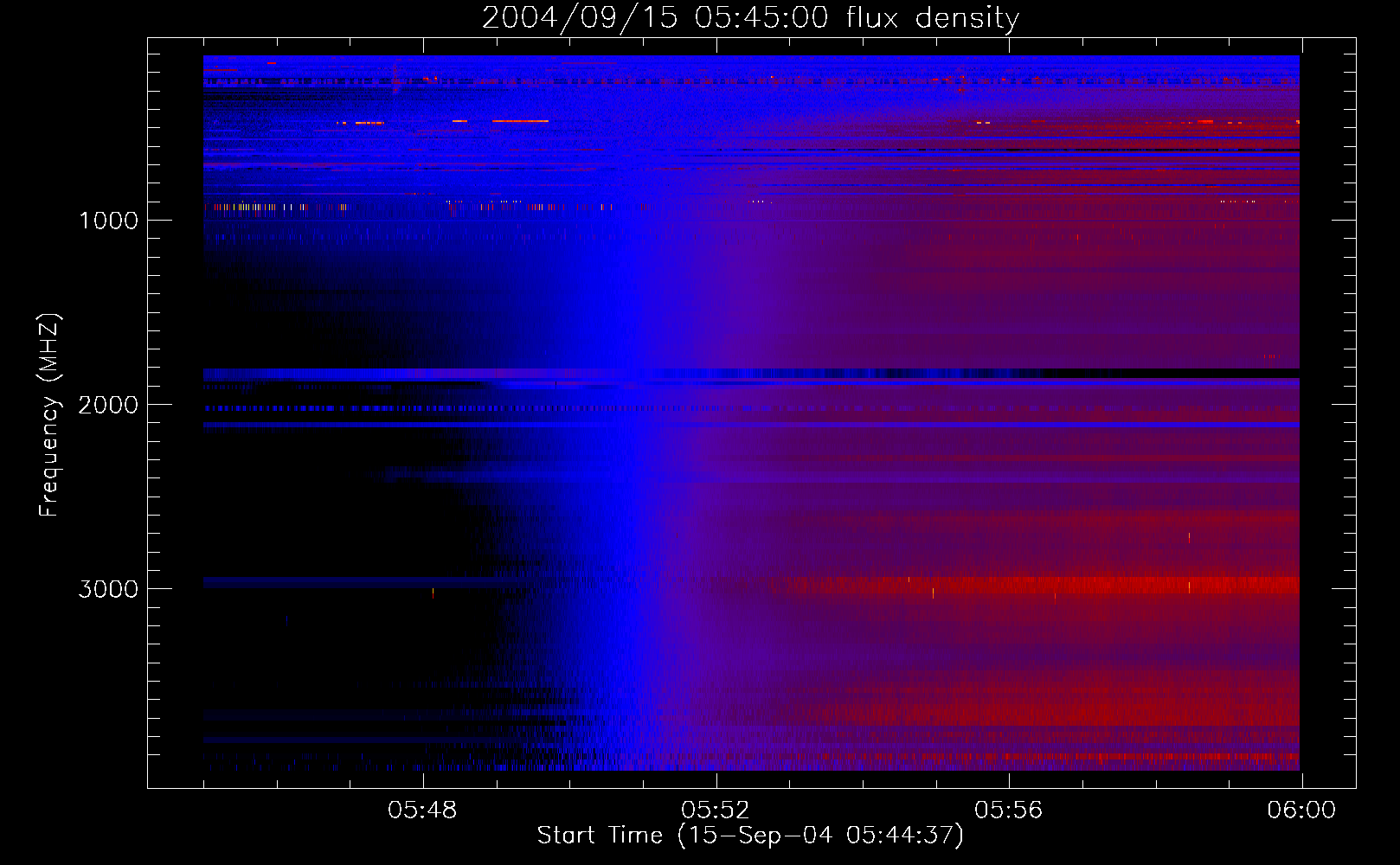The image size is (1400, 865).
Task: Click the plot title '2004/09/15 05:45:00 flux density'
Action: [x=750, y=18]
